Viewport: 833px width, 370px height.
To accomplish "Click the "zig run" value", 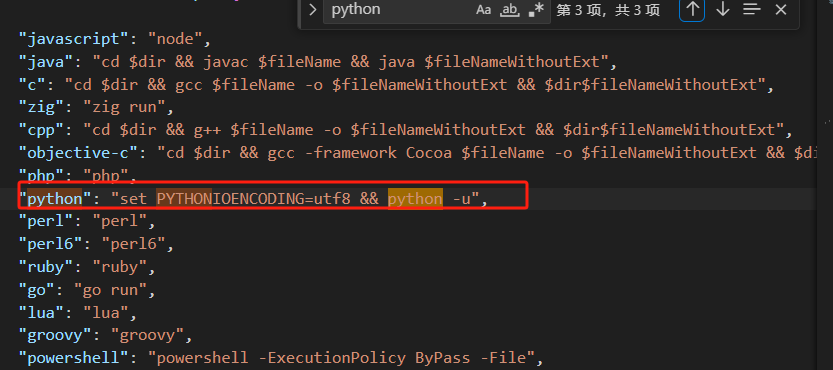I will (x=124, y=107).
